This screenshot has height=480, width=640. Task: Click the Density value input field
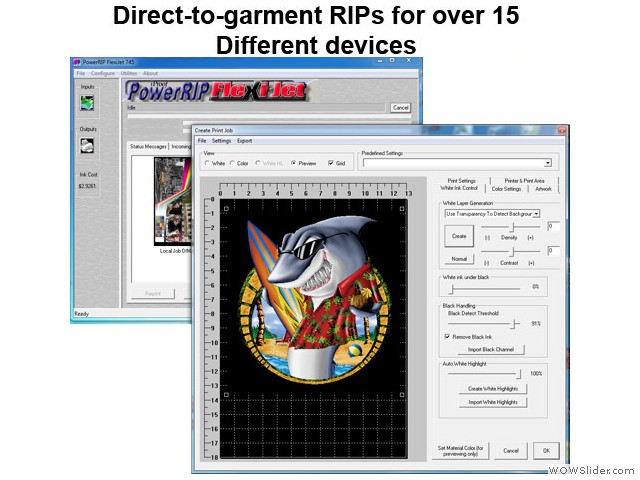(553, 226)
